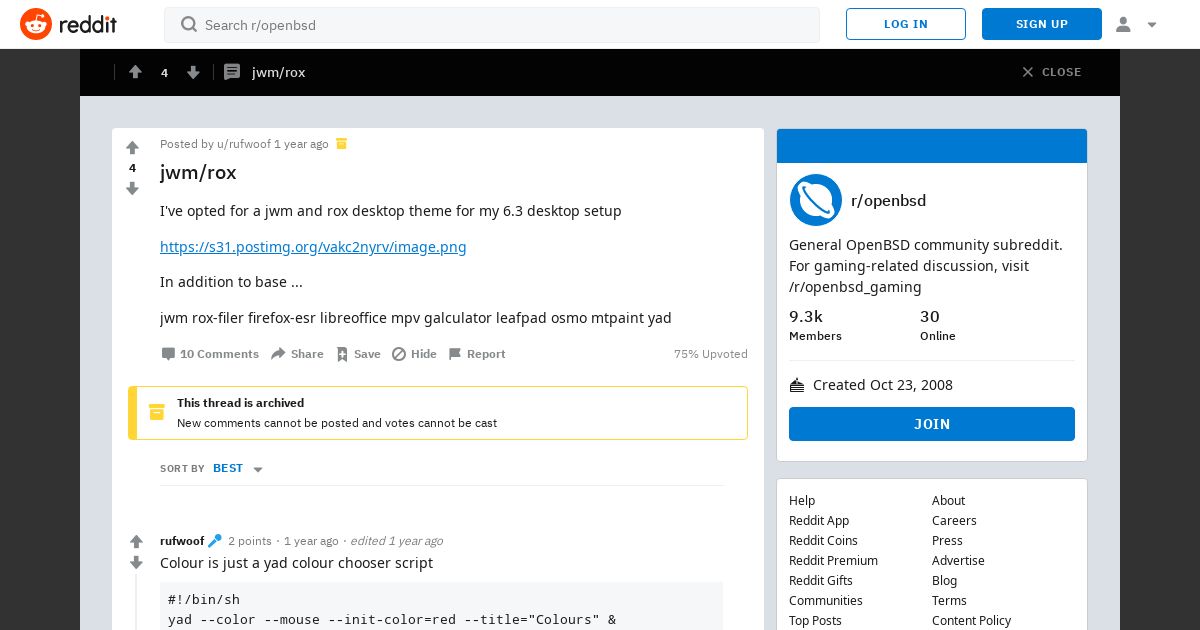Close the post overlay with CLOSE
This screenshot has height=630, width=1200.
click(x=1052, y=72)
